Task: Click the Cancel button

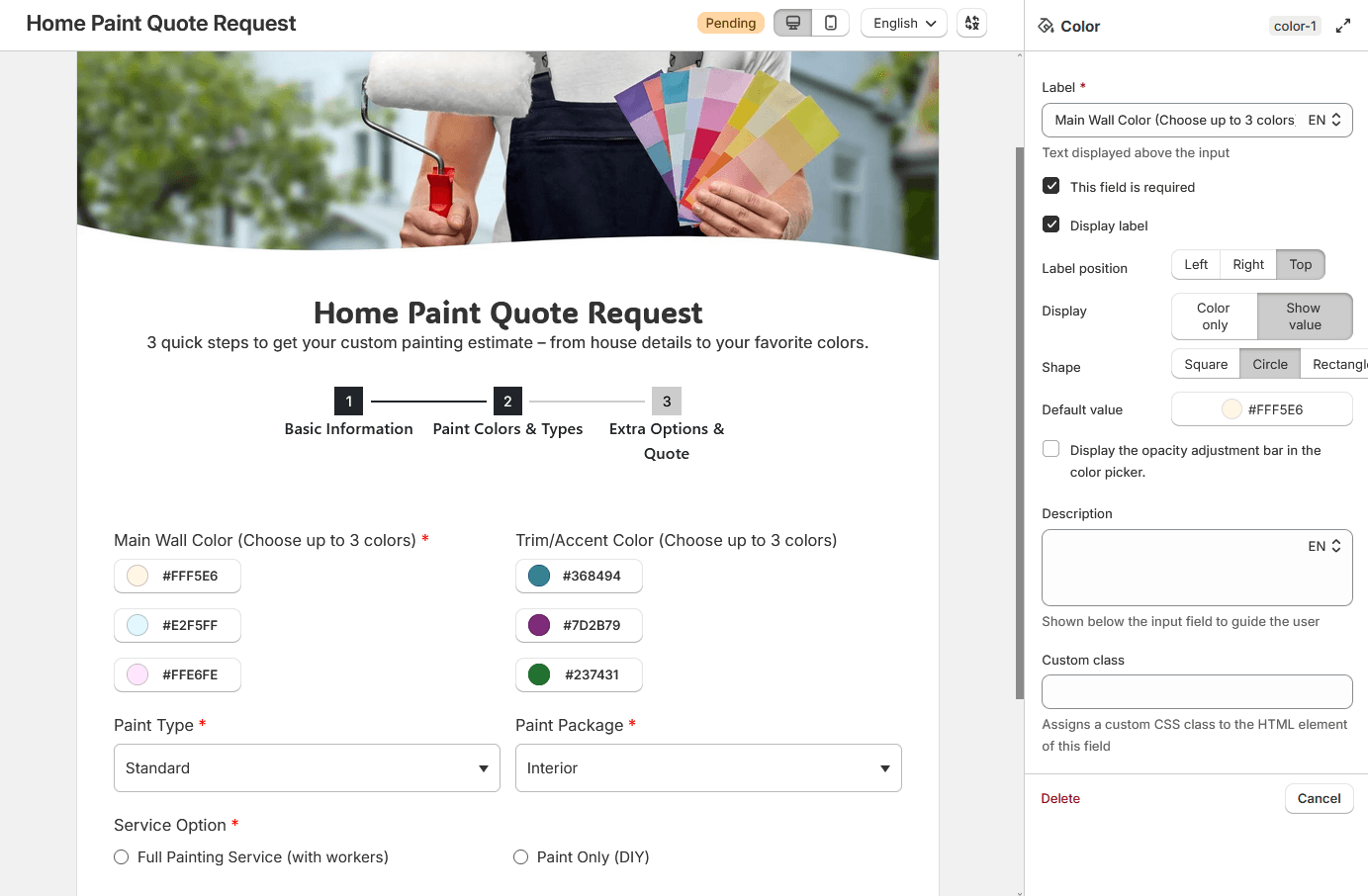Action: click(x=1319, y=798)
